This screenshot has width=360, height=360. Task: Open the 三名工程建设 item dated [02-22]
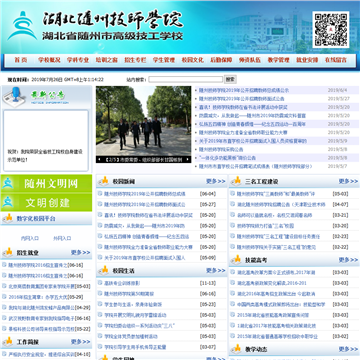coord(277,247)
